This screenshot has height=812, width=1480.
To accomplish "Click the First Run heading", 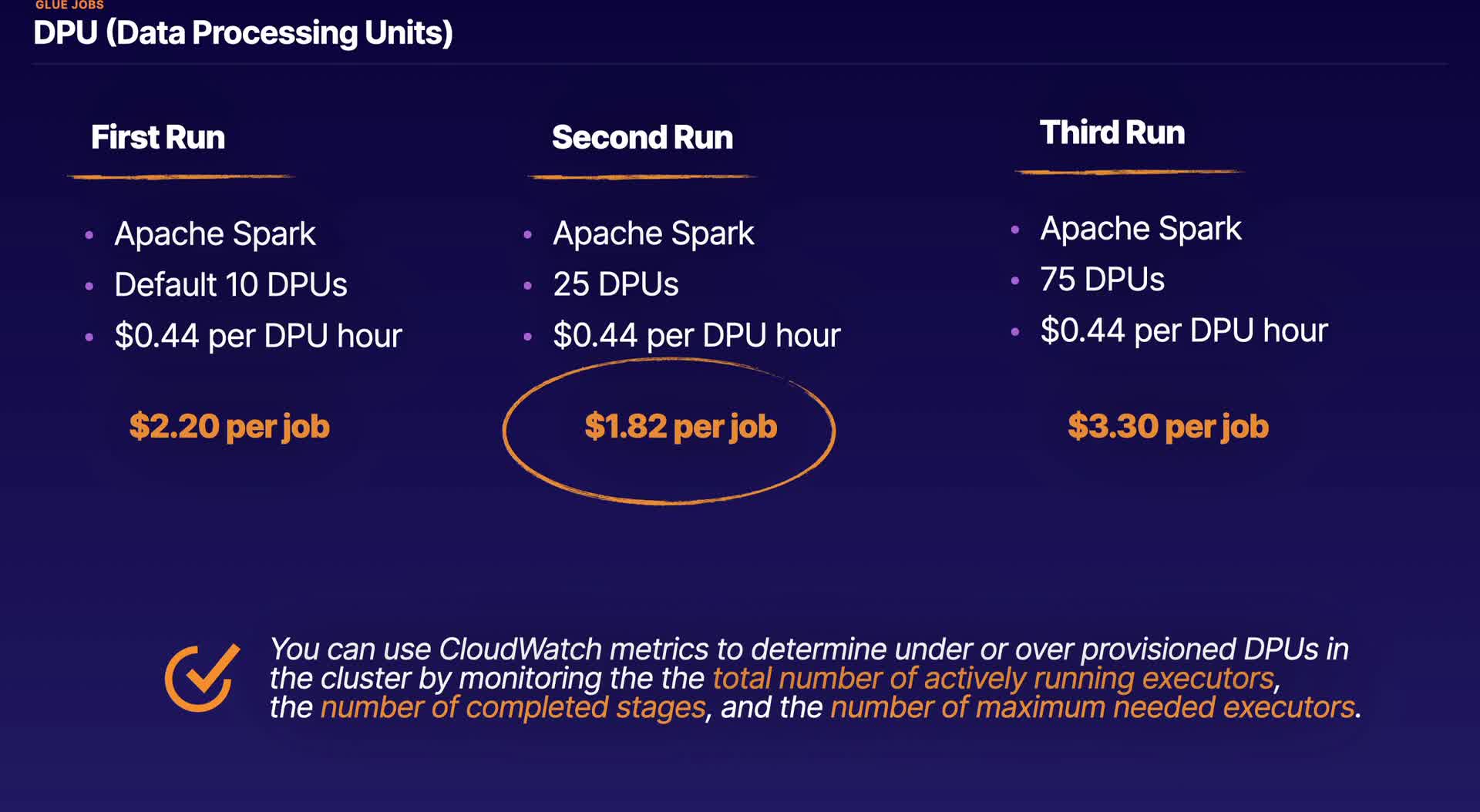I will point(158,137).
